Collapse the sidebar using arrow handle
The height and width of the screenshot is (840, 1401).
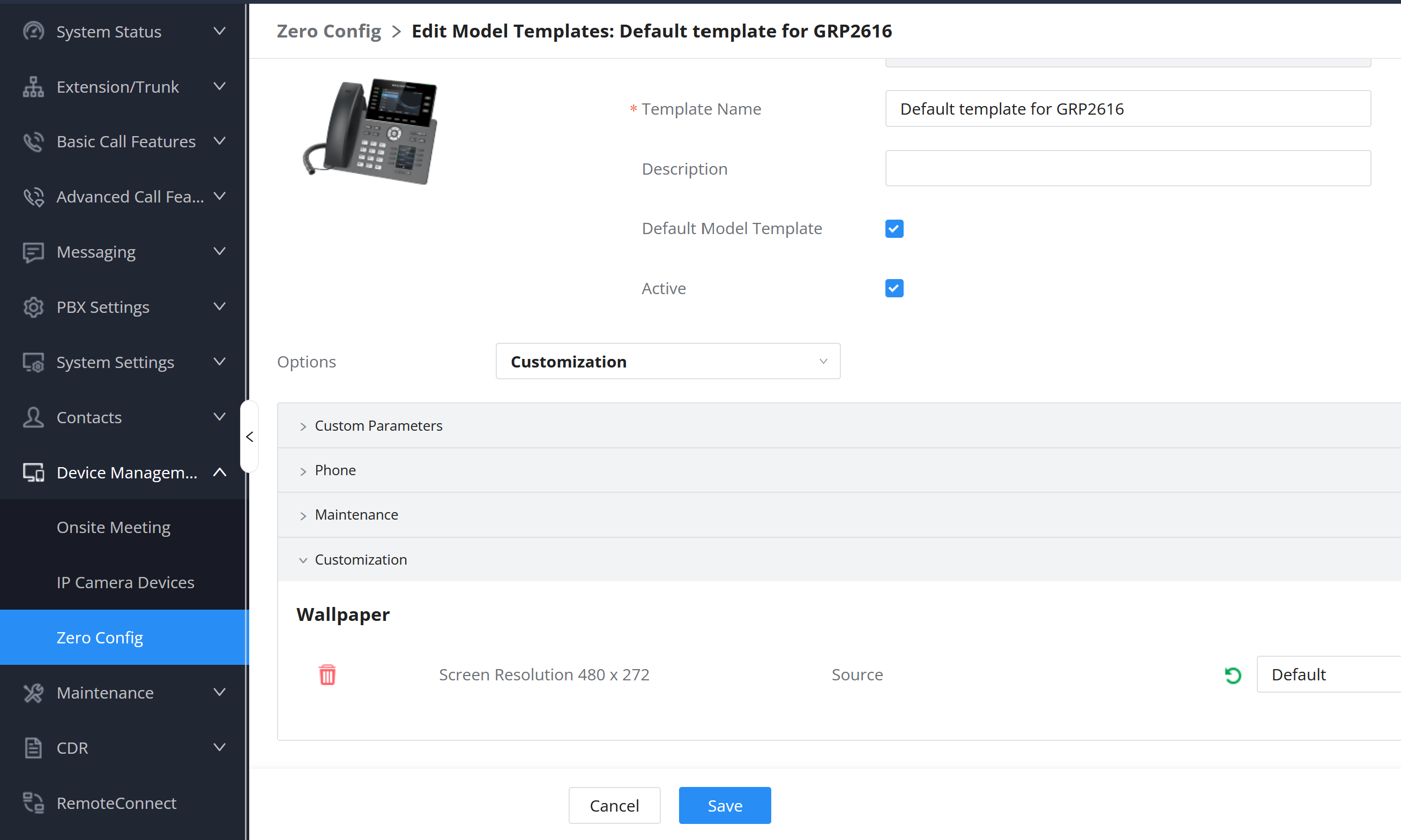(x=250, y=437)
